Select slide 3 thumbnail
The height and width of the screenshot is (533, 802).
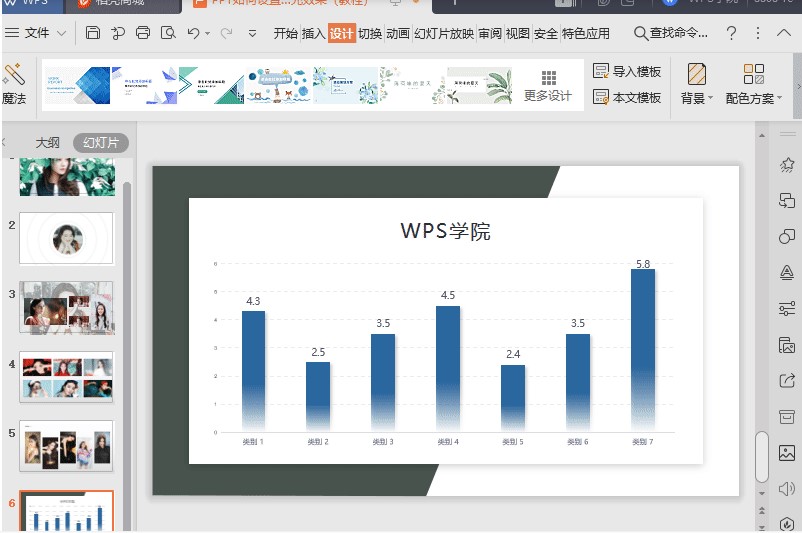click(x=66, y=308)
